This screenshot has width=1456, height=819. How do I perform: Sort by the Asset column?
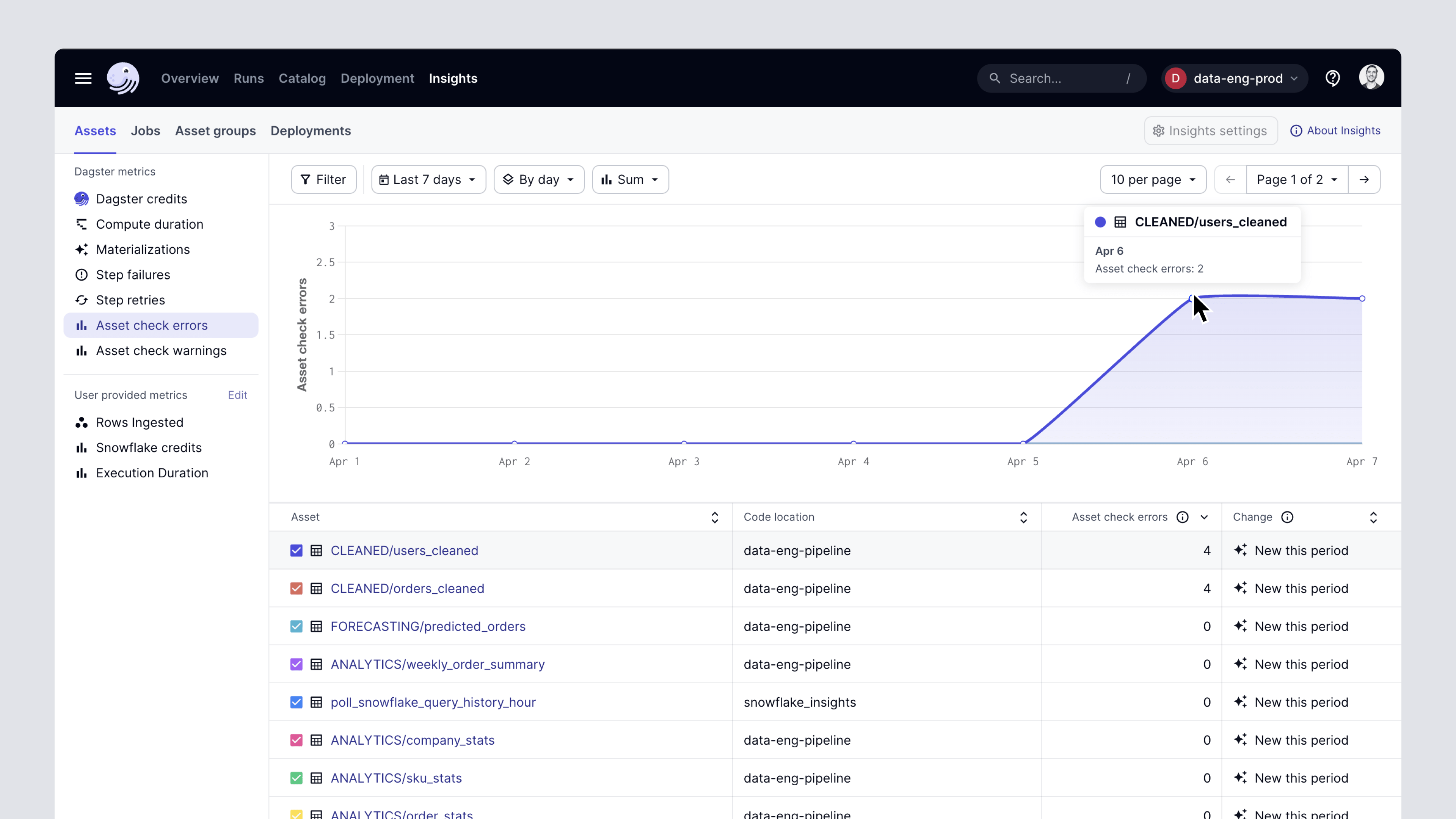pos(714,517)
